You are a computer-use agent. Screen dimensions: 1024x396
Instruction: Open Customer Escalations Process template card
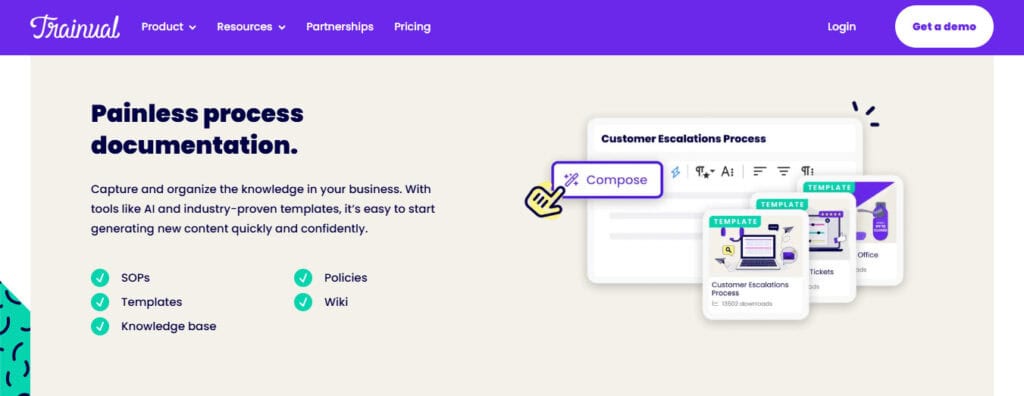pyautogui.click(x=756, y=263)
